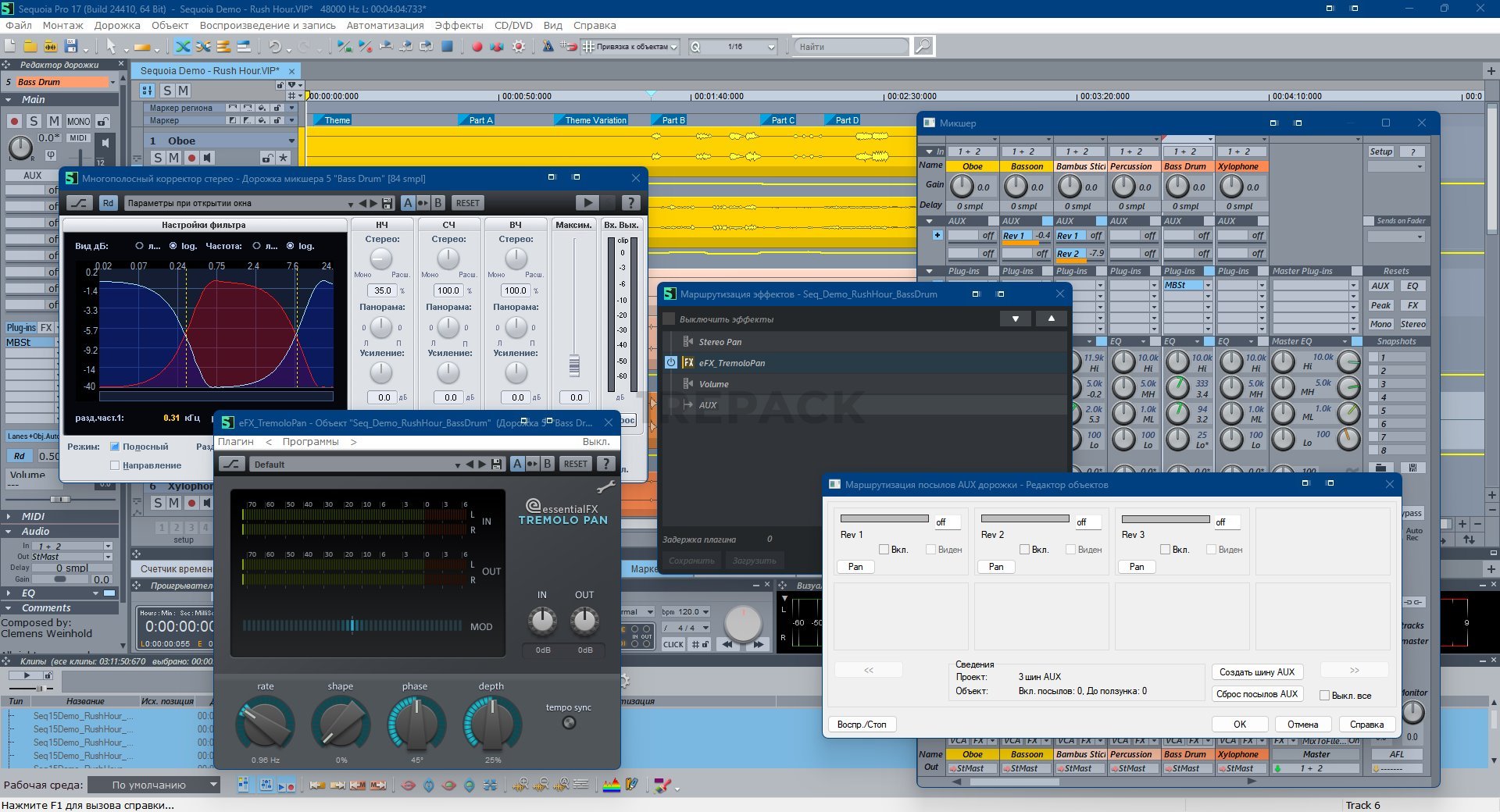Image resolution: width=1500 pixels, height=812 pixels.
Task: Open the Эффекты menu
Action: coord(459,25)
